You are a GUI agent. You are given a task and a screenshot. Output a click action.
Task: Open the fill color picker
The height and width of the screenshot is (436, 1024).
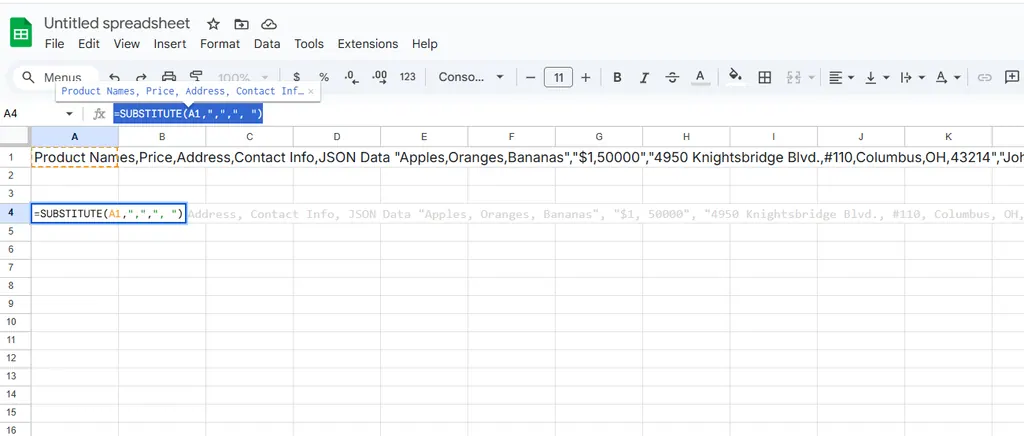(736, 77)
